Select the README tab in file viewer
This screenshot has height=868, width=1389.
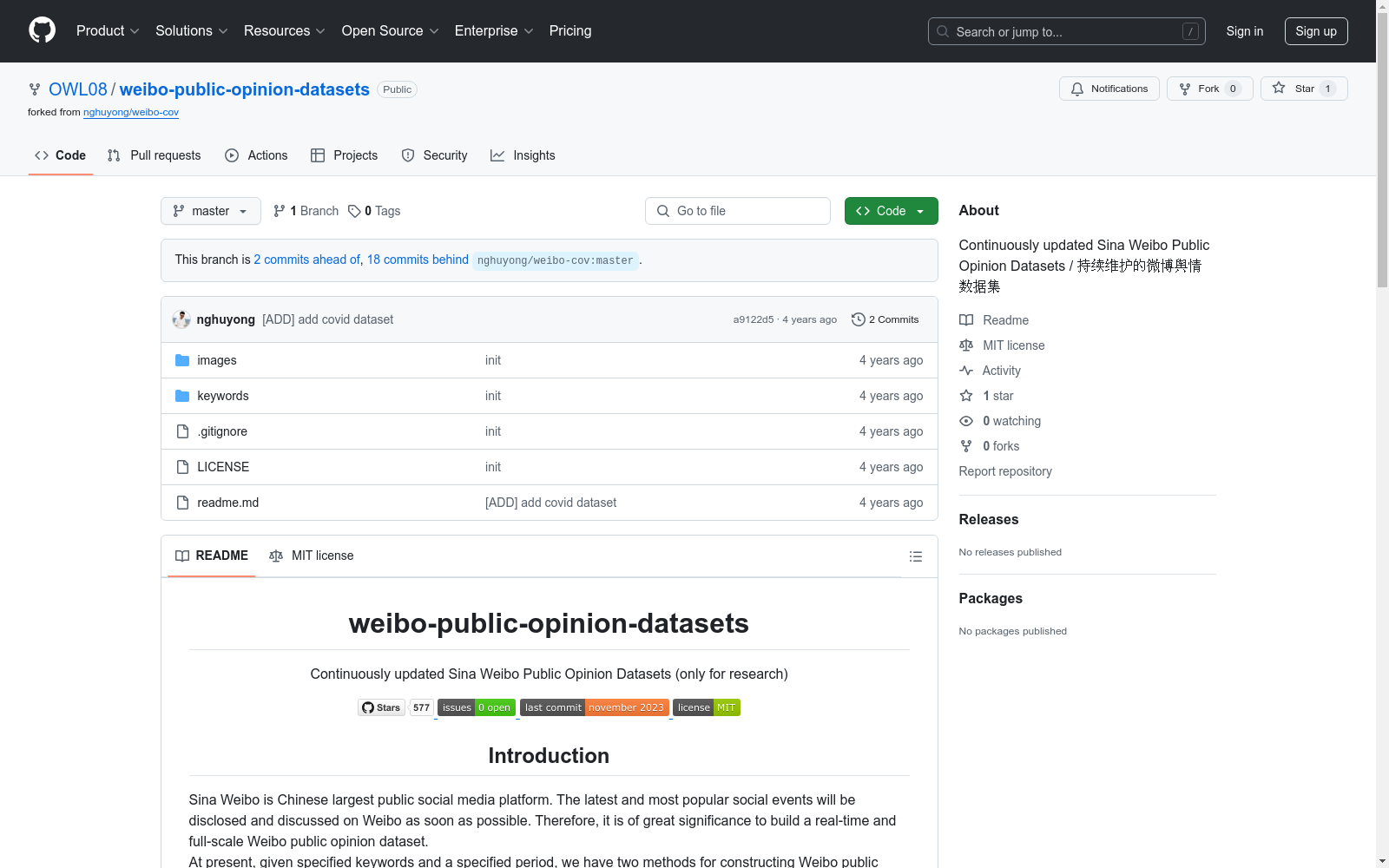211,556
